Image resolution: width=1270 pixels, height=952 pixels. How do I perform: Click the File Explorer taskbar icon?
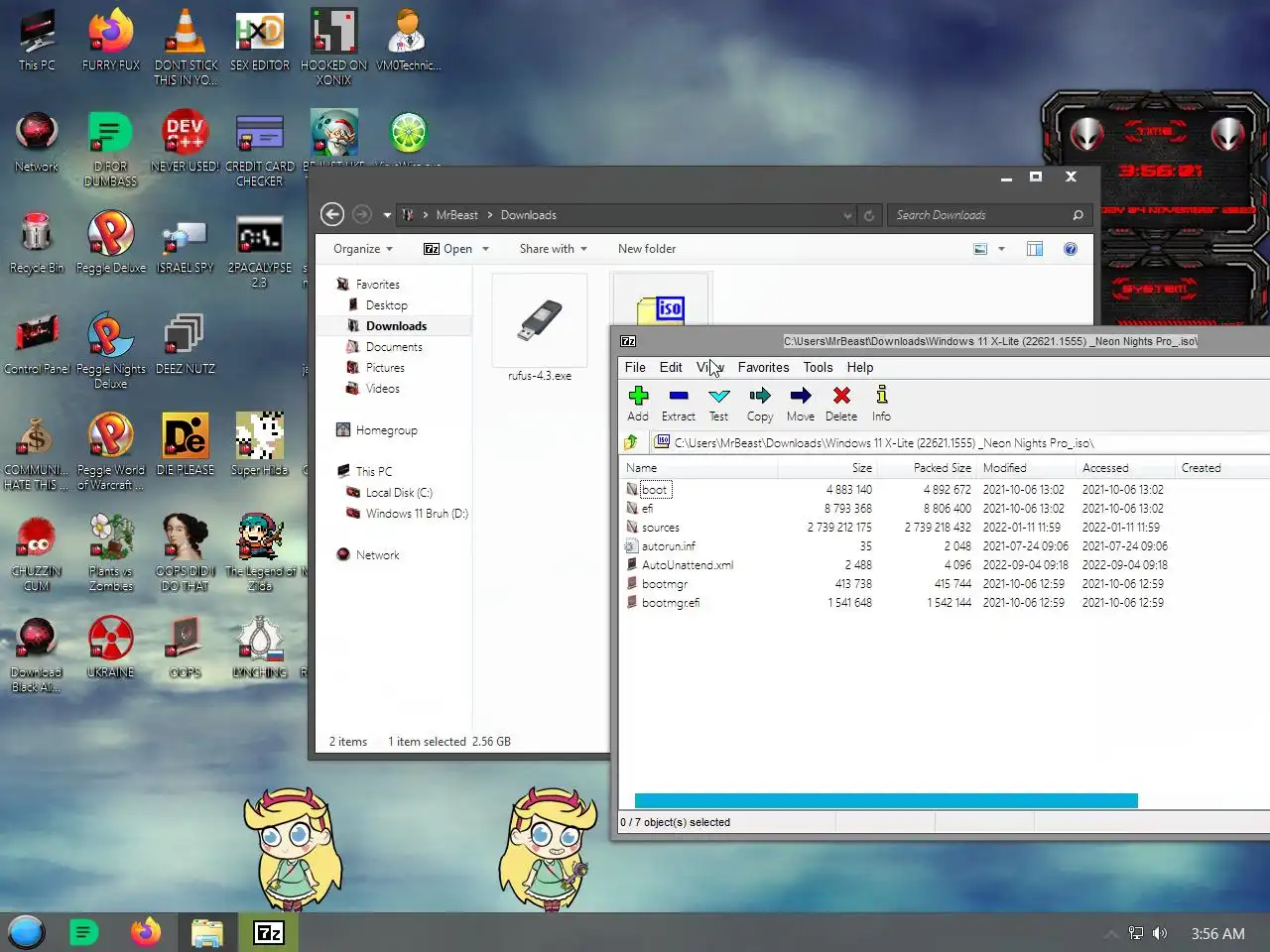point(207,932)
